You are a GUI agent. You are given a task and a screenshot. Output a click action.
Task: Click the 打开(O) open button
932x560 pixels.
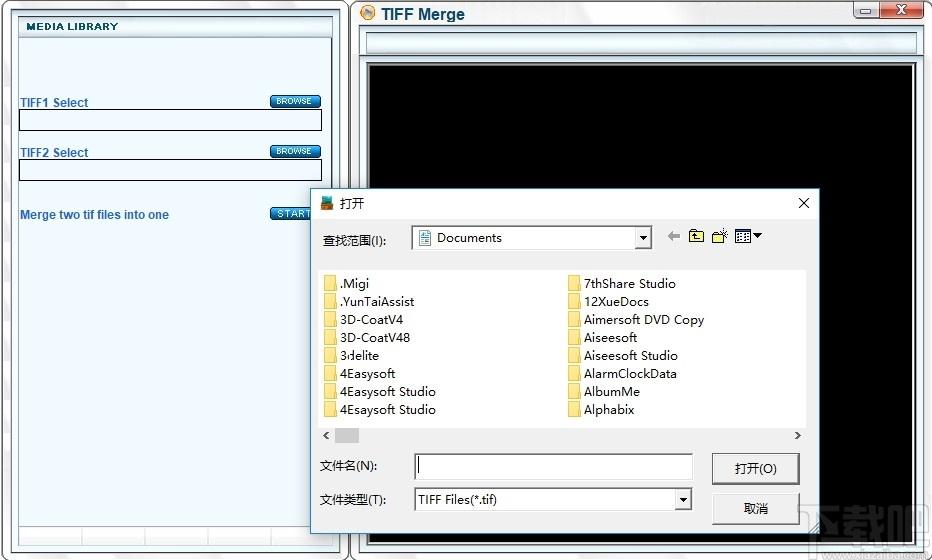pos(755,468)
